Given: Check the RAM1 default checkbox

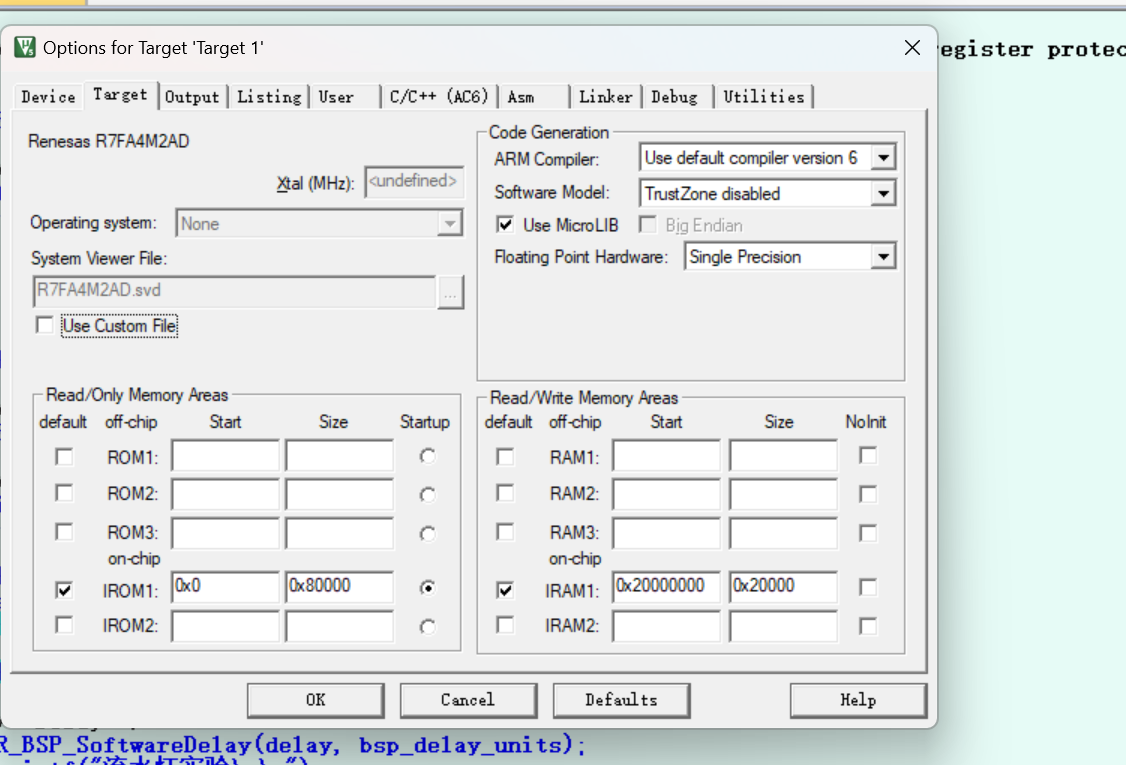Looking at the screenshot, I should [505, 457].
